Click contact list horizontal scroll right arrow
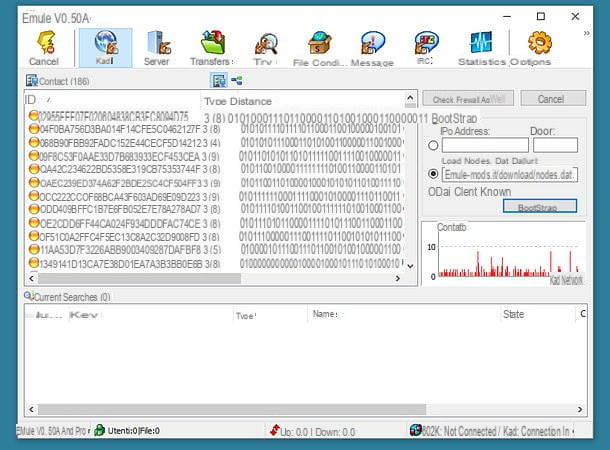 tap(398, 278)
